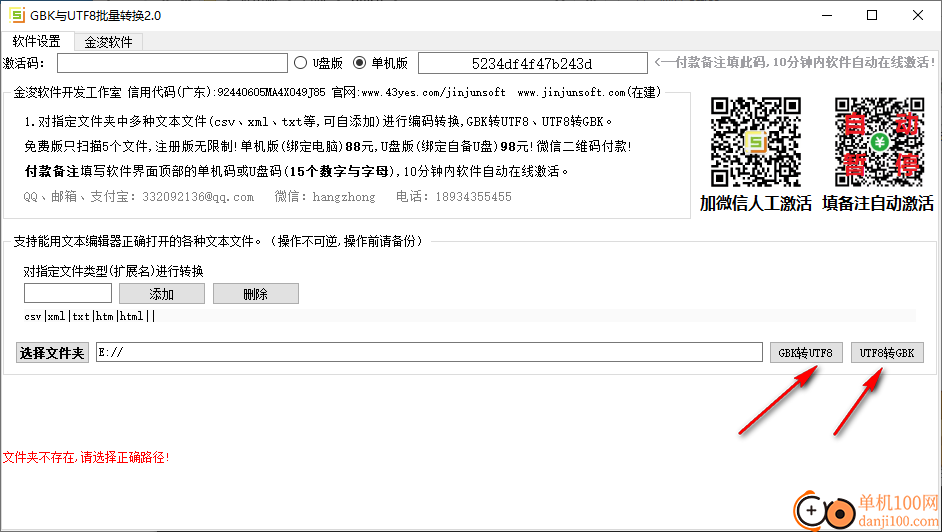
Task: Click the WeChat ID hangzhong
Action: 344,197
